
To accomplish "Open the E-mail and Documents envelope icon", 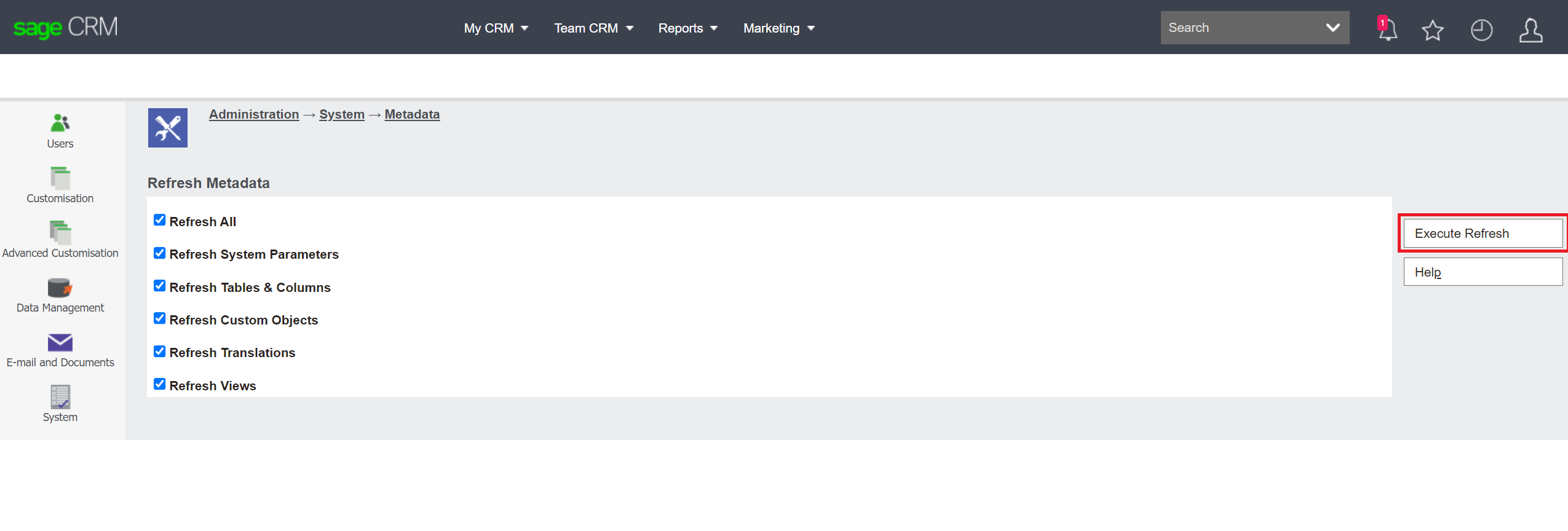I will [60, 342].
